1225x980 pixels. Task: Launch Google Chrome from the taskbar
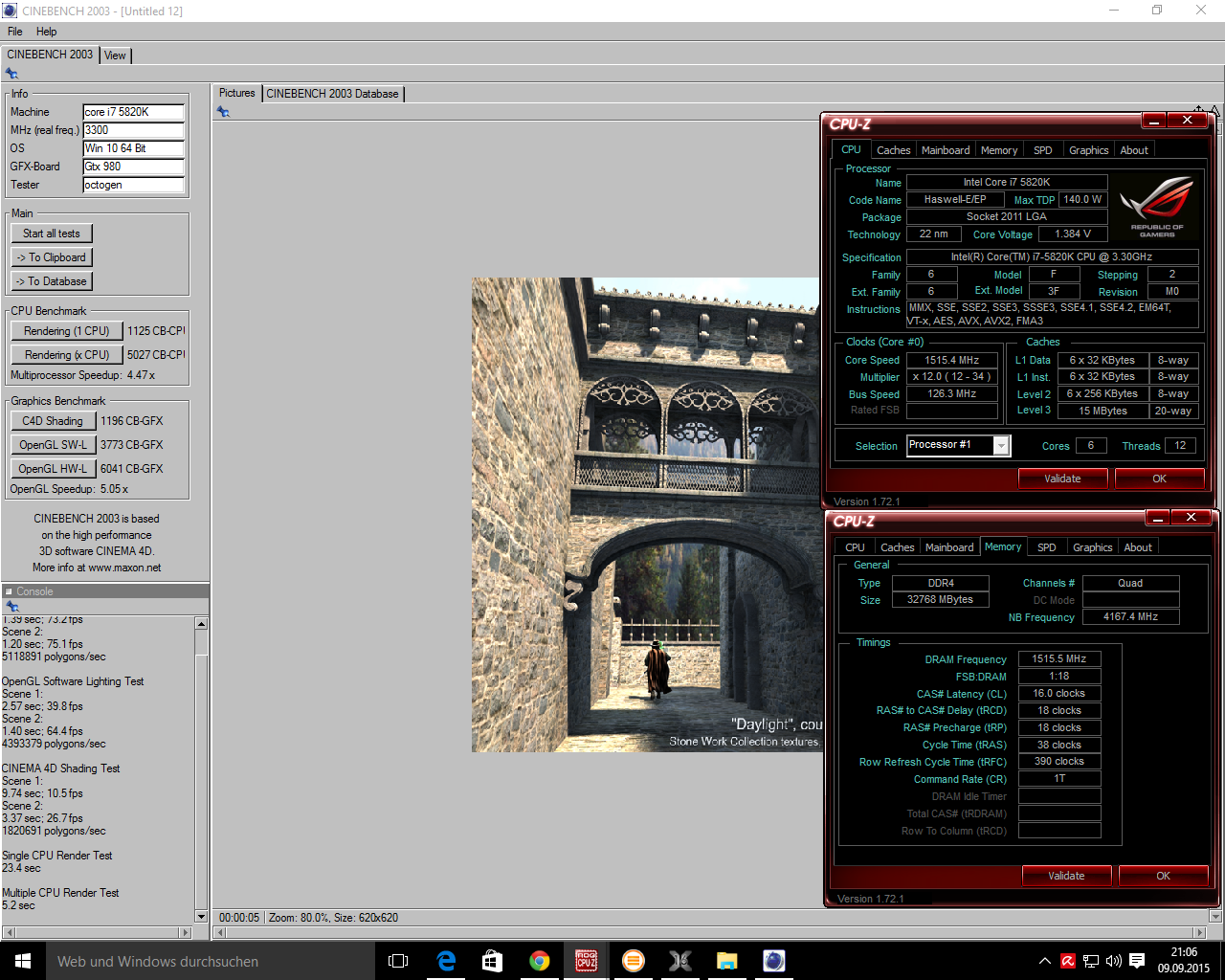coord(540,961)
